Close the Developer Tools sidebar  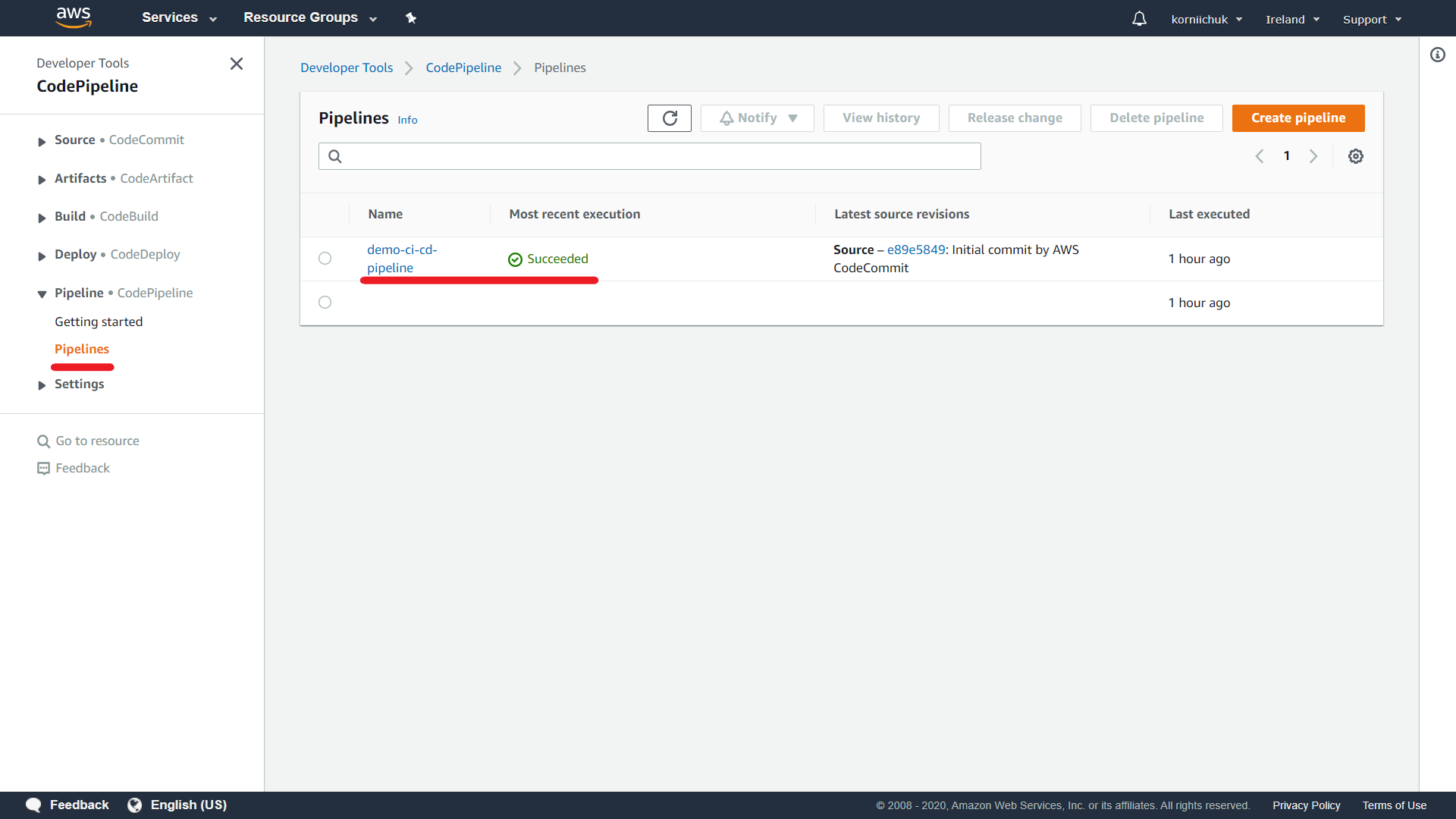[237, 64]
